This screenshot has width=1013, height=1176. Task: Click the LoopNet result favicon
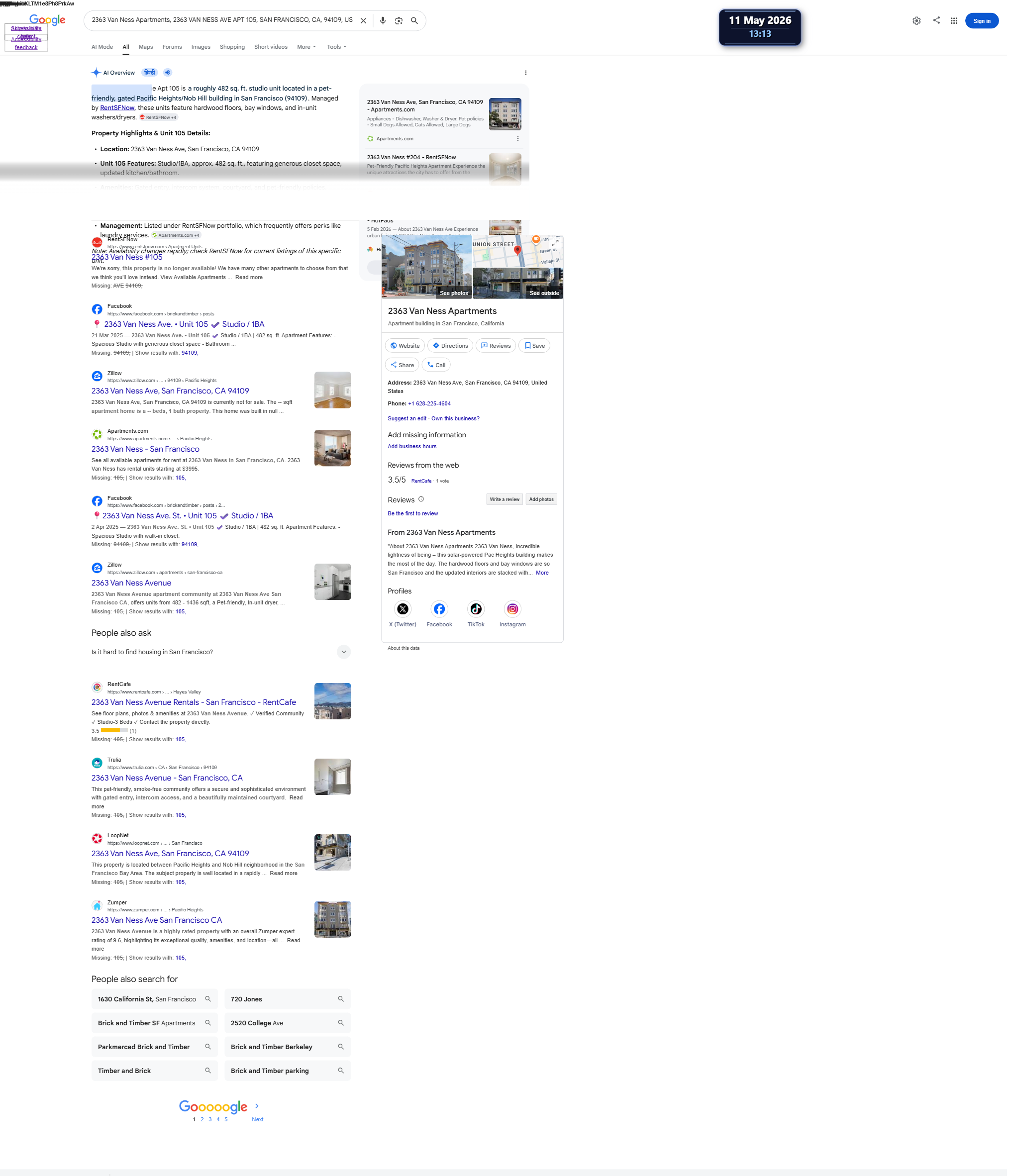(98, 843)
